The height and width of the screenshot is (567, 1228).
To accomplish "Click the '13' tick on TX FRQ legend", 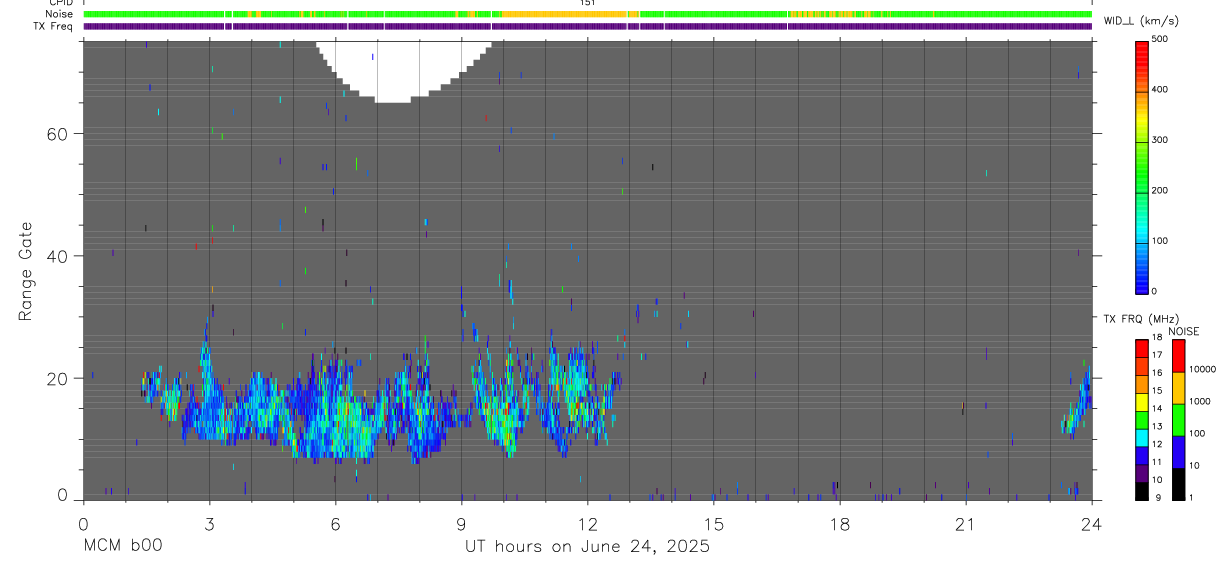I will pos(1157,427).
